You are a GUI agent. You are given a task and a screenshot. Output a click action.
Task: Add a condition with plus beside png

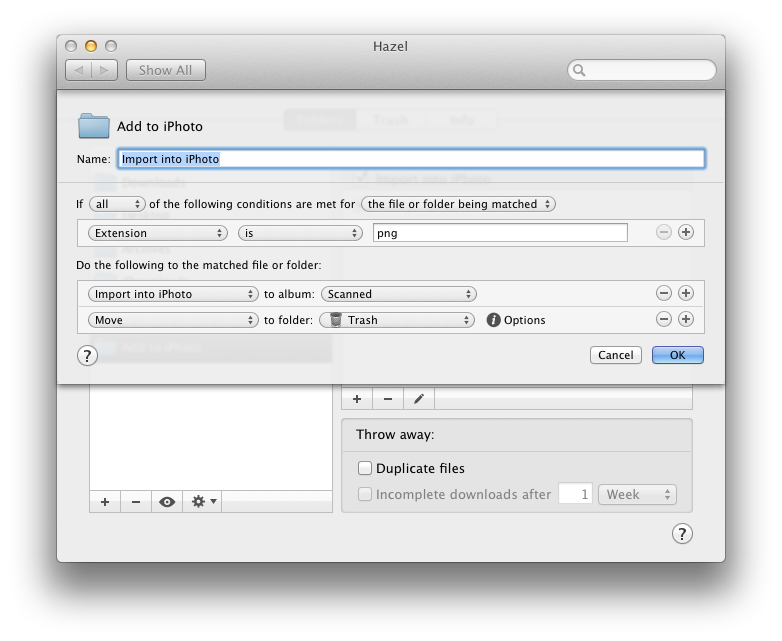[x=686, y=232]
